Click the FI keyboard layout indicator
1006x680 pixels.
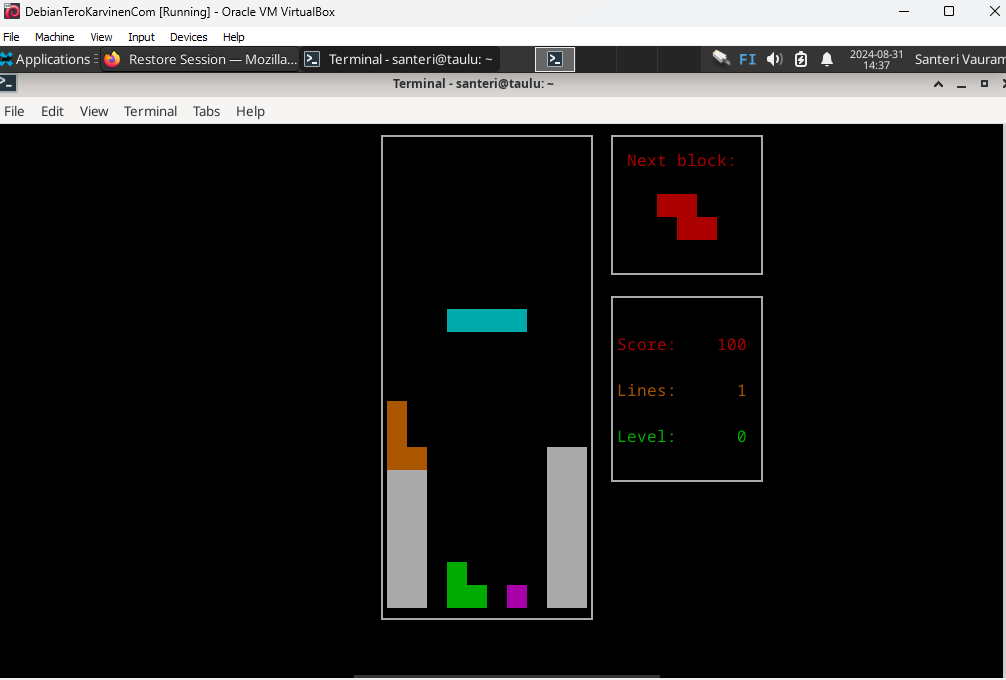[748, 59]
